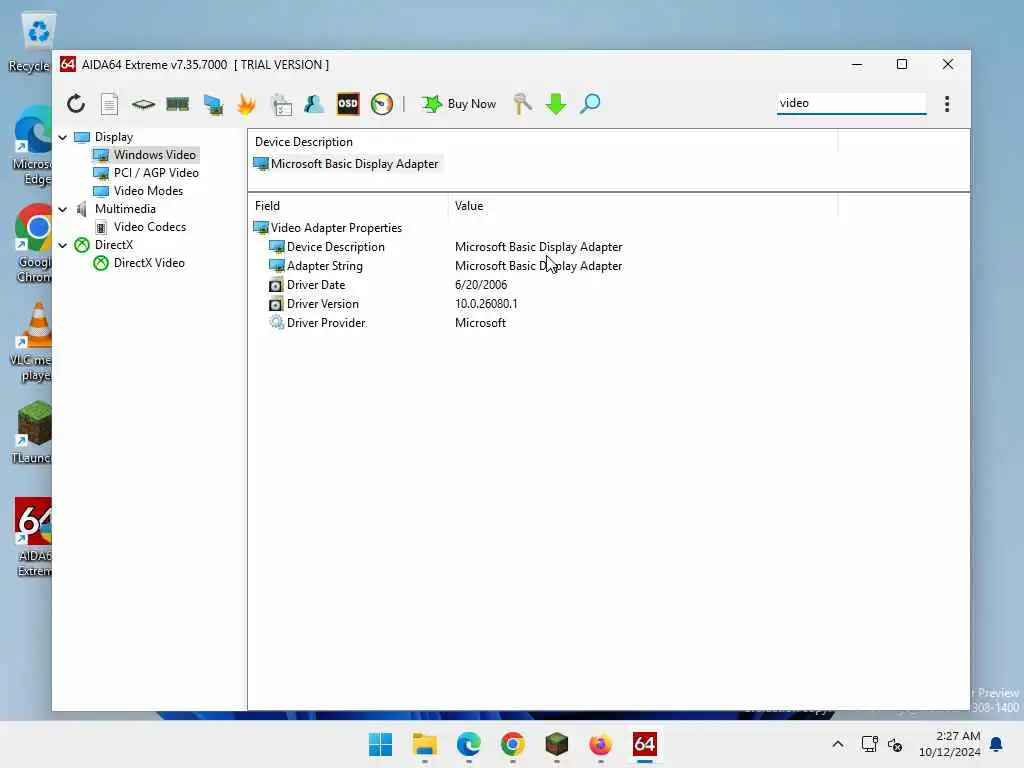The height and width of the screenshot is (768, 1024).
Task: Select PCI / AGP Video item
Action: (x=156, y=172)
